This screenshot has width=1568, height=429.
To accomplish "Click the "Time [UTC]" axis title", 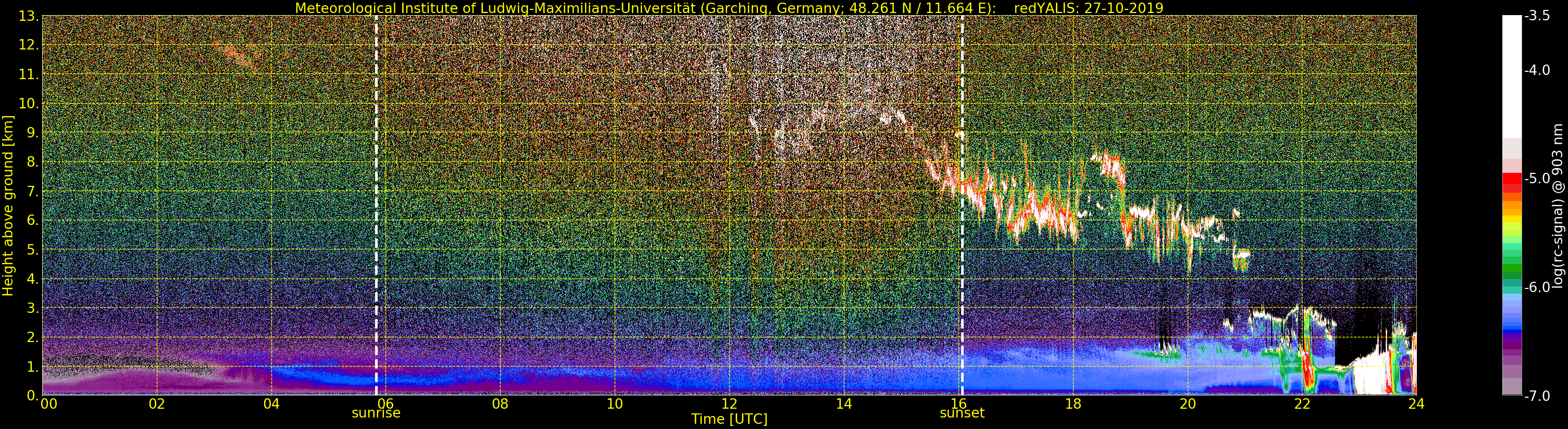I will tap(729, 419).
